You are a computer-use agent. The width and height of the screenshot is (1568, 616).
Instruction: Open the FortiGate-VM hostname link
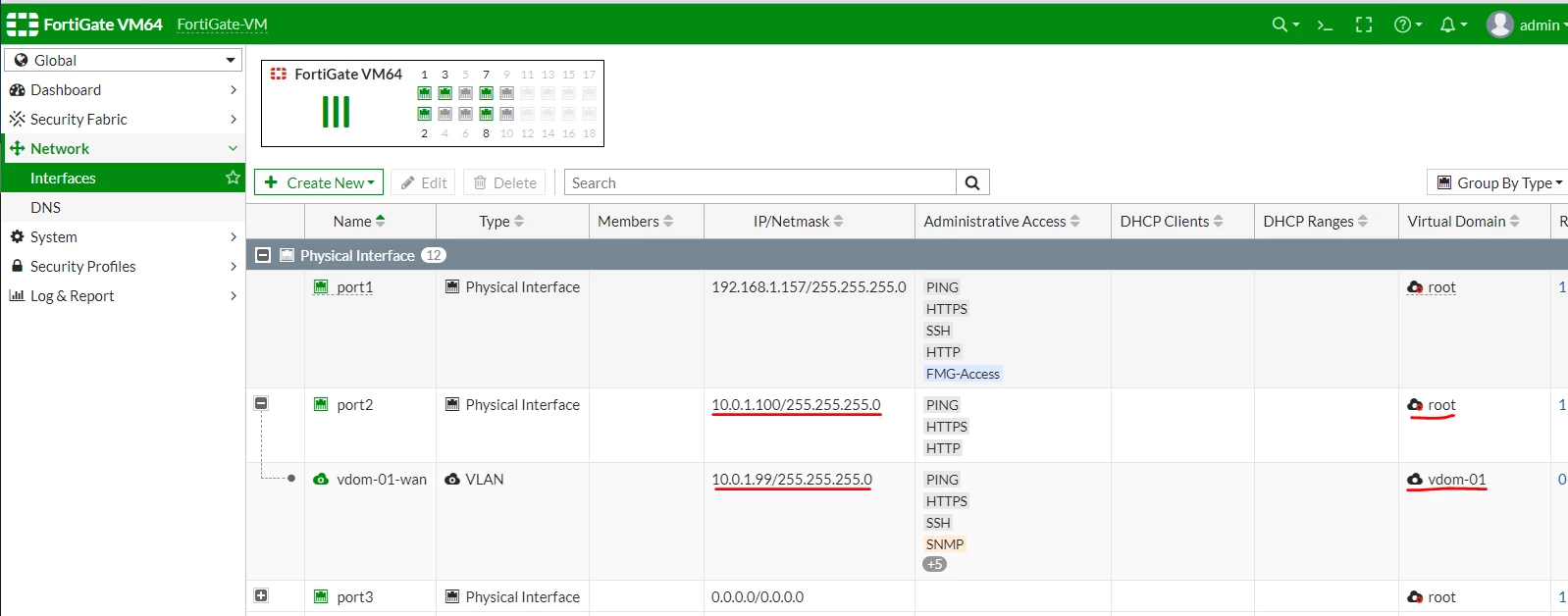[x=222, y=25]
